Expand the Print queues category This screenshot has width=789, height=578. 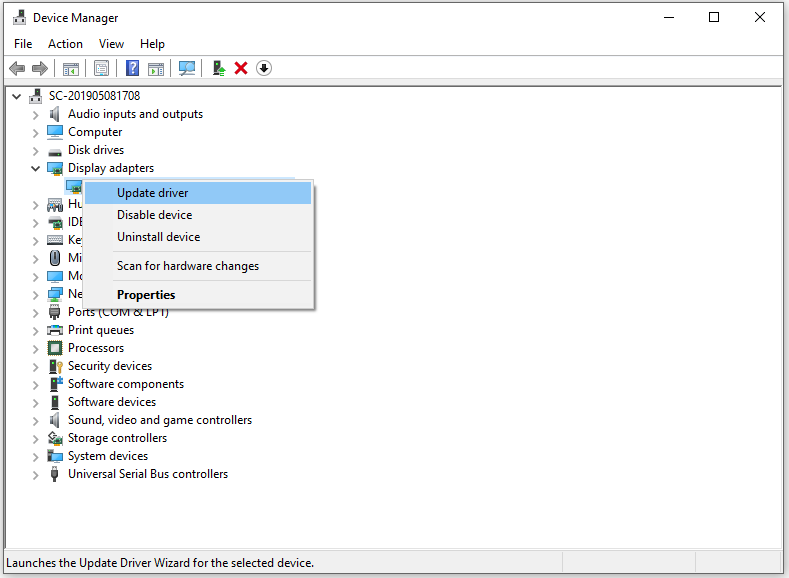pos(35,331)
